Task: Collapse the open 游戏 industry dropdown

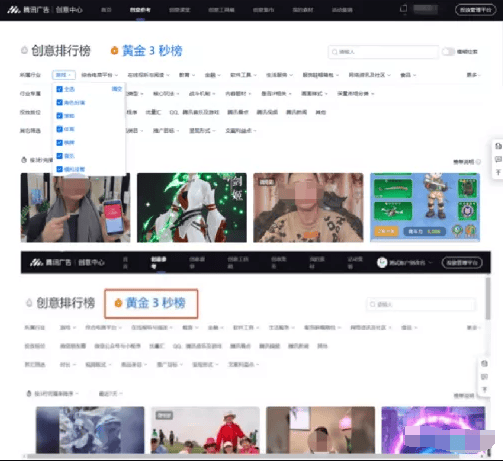Action: click(x=64, y=75)
